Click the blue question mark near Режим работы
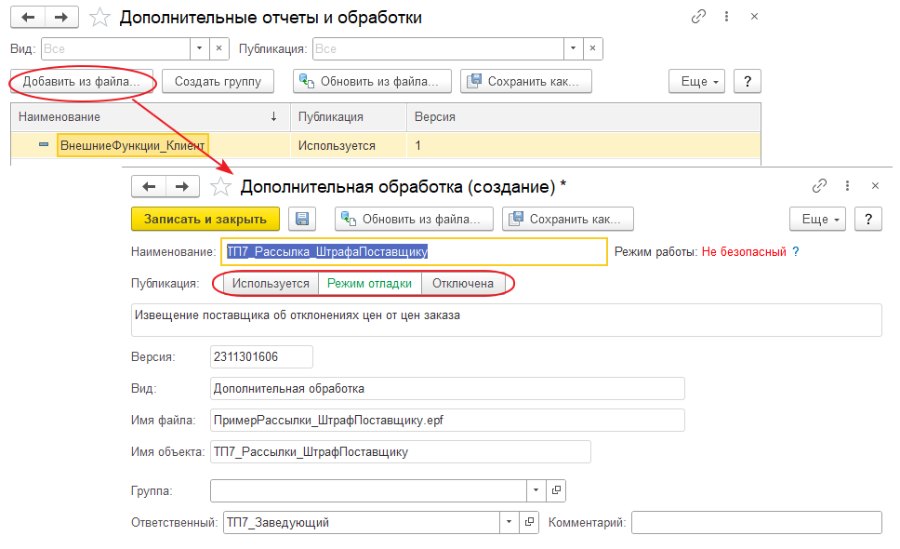The width and height of the screenshot is (900, 549). pyautogui.click(x=796, y=252)
